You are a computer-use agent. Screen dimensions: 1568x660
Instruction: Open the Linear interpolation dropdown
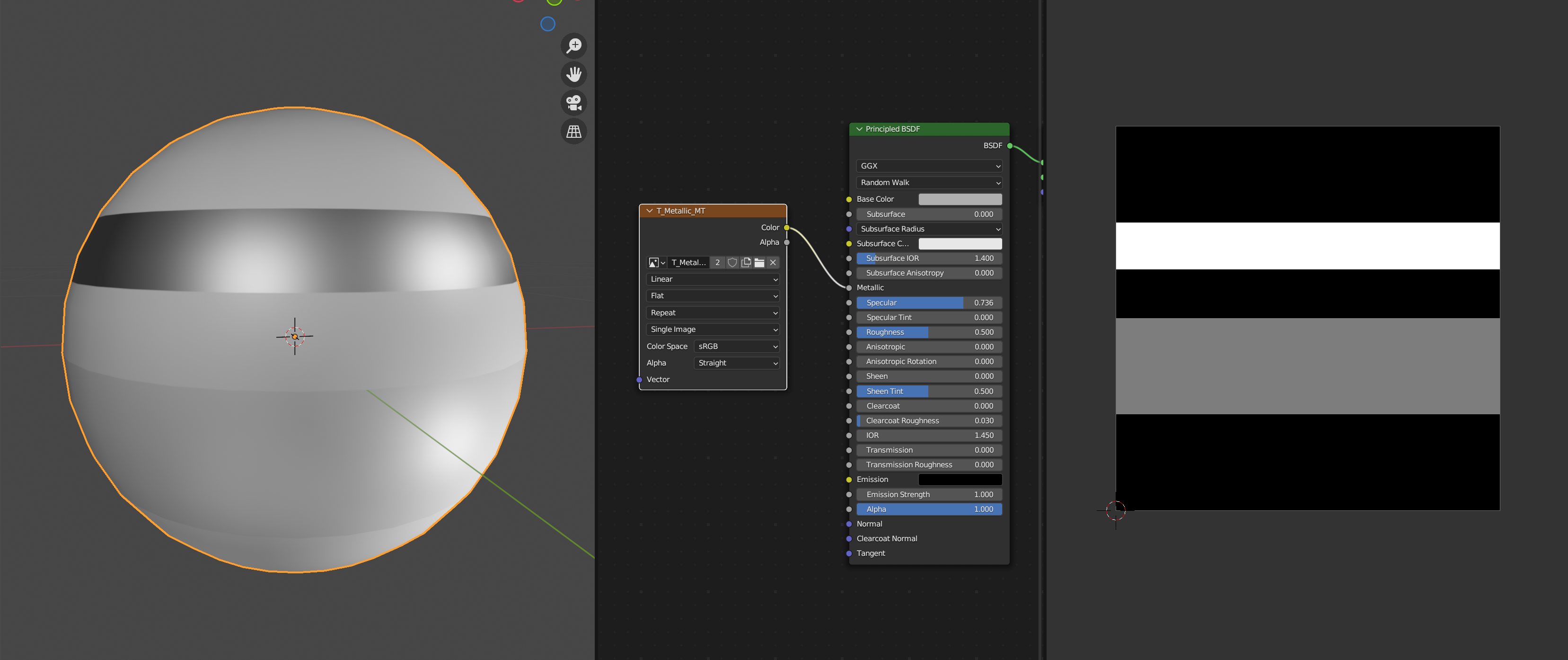[713, 279]
